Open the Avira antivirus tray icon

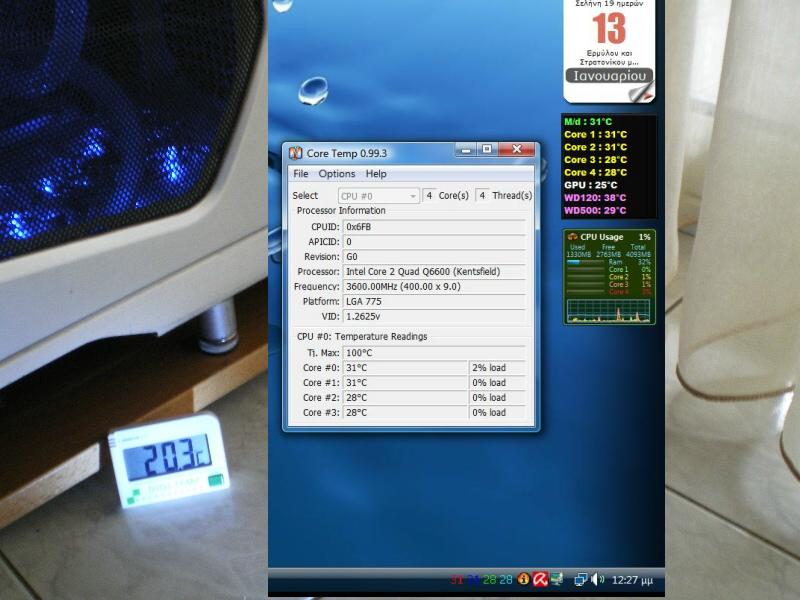tap(540, 579)
